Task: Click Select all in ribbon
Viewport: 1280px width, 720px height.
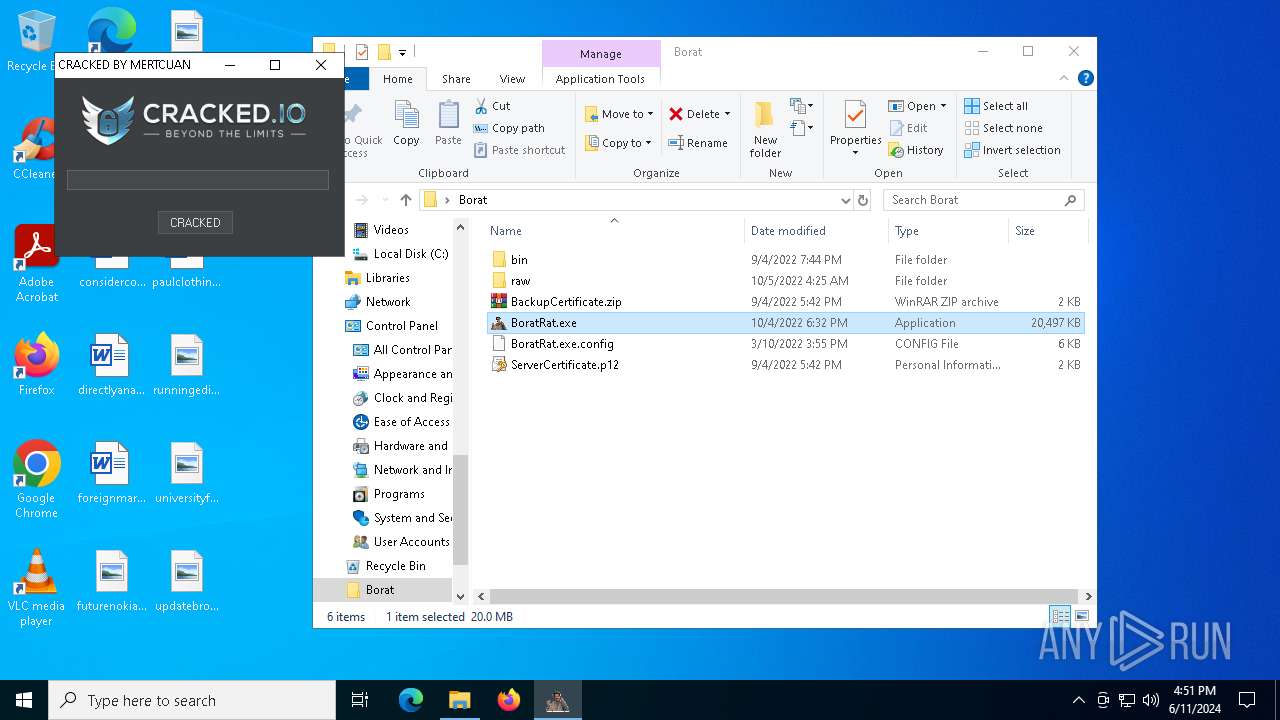Action: click(x=996, y=106)
